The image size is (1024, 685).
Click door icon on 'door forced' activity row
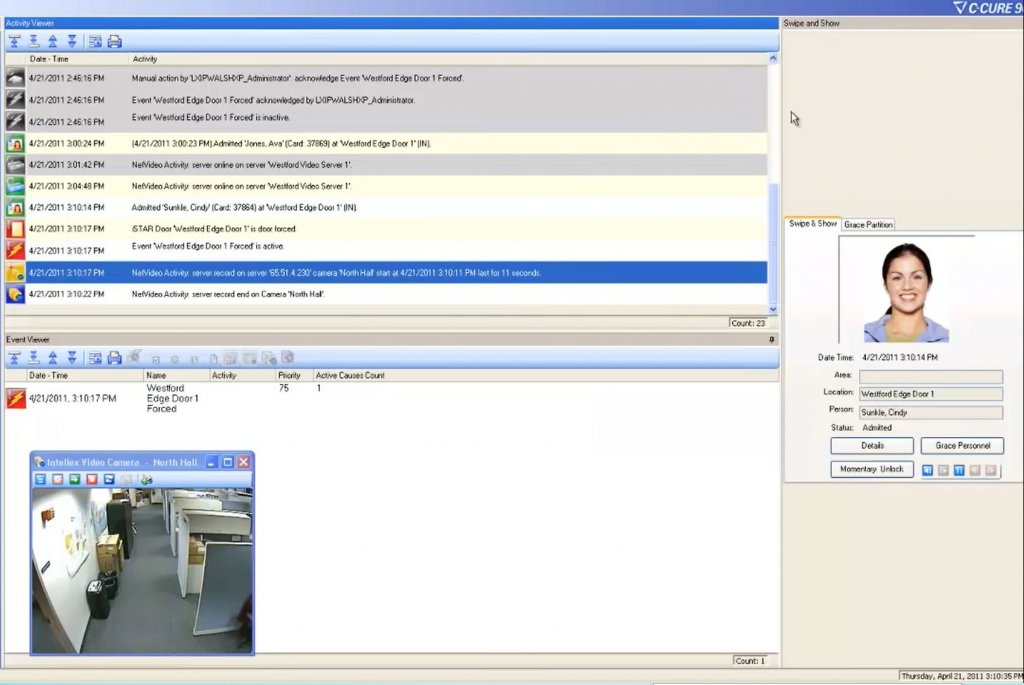(x=15, y=229)
